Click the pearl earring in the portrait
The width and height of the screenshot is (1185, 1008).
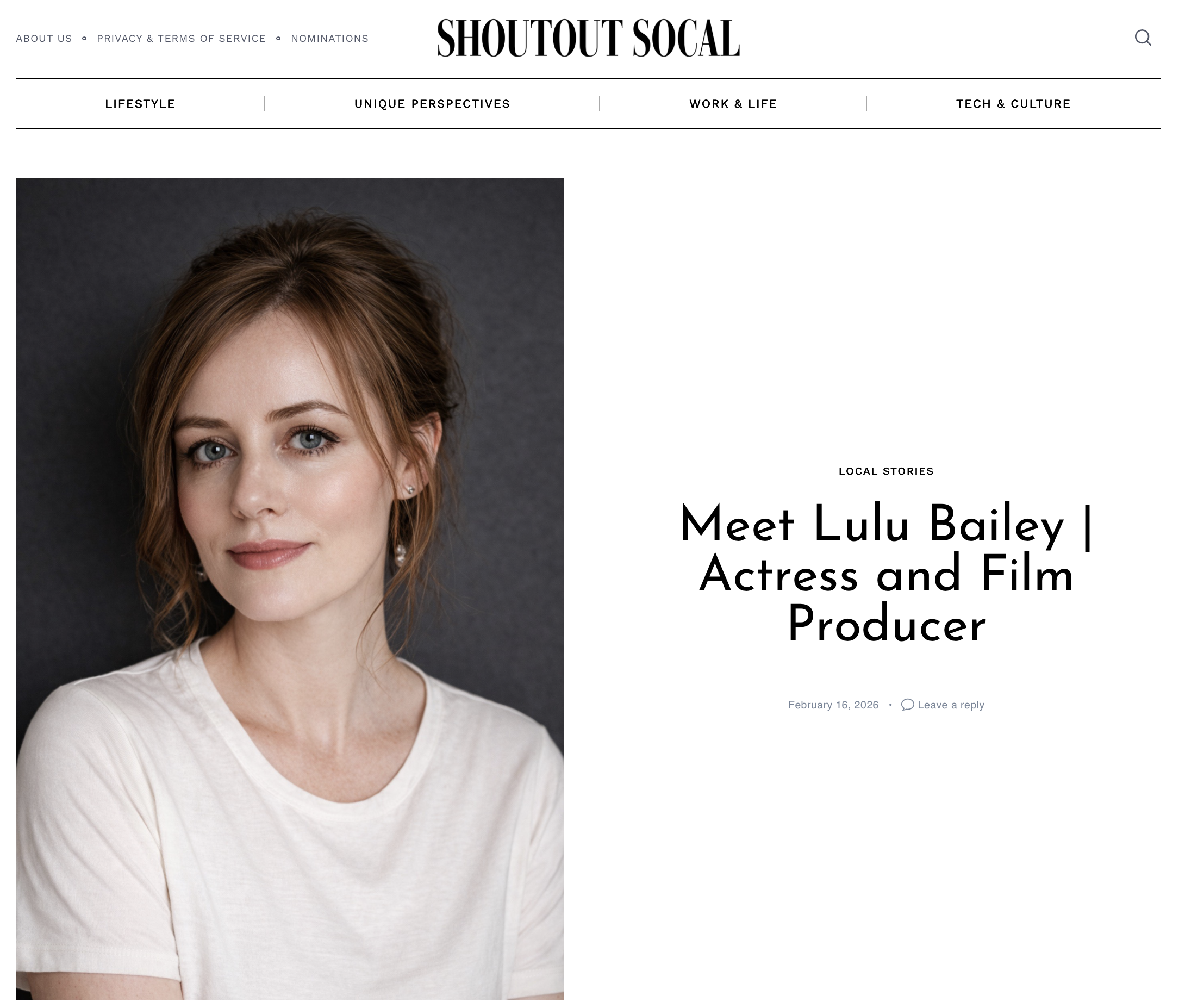(401, 552)
